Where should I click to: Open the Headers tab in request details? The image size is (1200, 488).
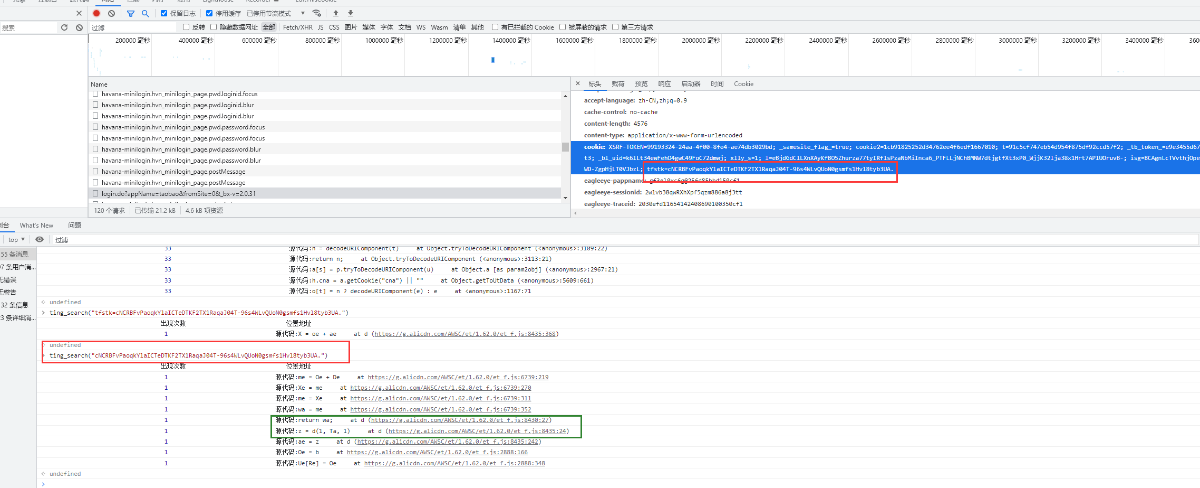[595, 84]
